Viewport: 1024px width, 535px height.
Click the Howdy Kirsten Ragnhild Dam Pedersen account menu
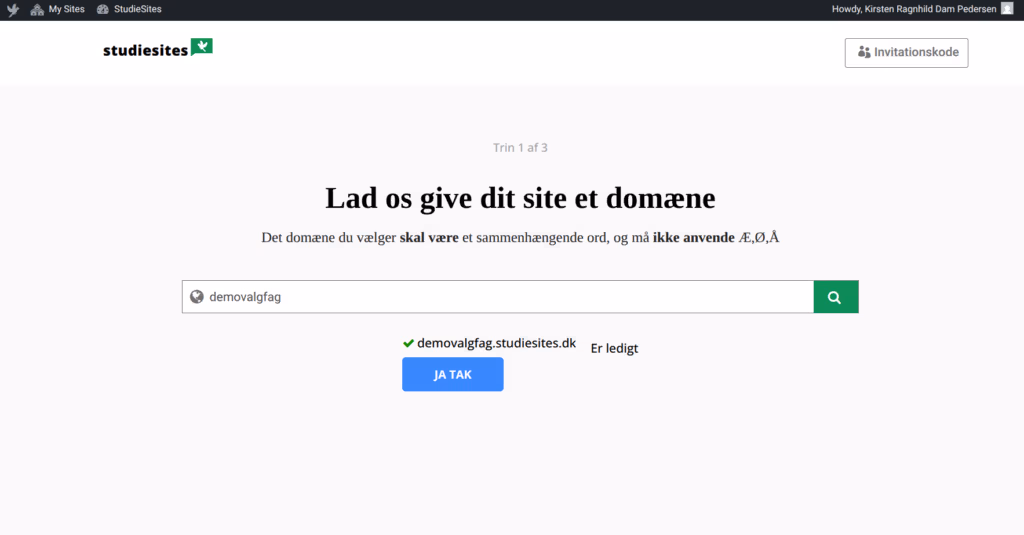tap(922, 9)
